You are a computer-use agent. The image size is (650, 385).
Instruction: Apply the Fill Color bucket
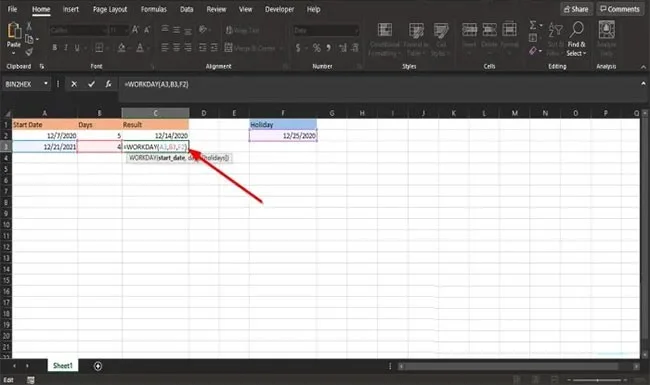[x=121, y=48]
